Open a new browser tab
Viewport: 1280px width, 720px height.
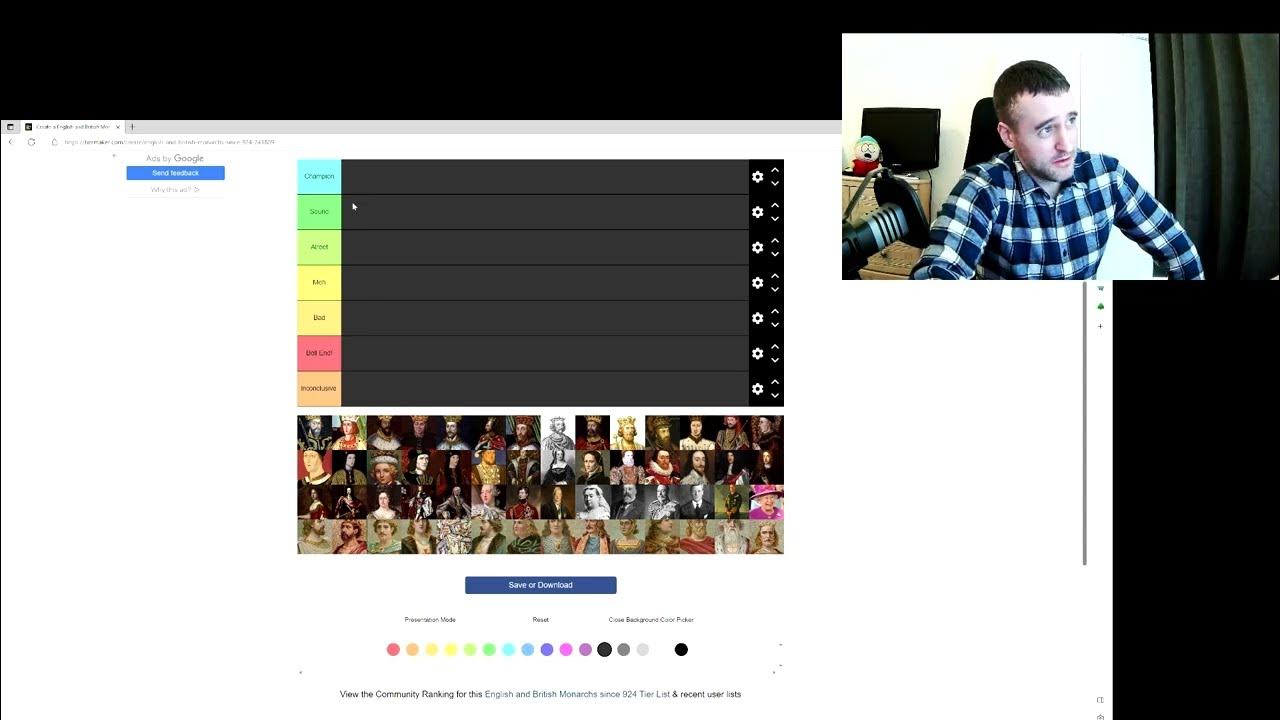click(132, 127)
